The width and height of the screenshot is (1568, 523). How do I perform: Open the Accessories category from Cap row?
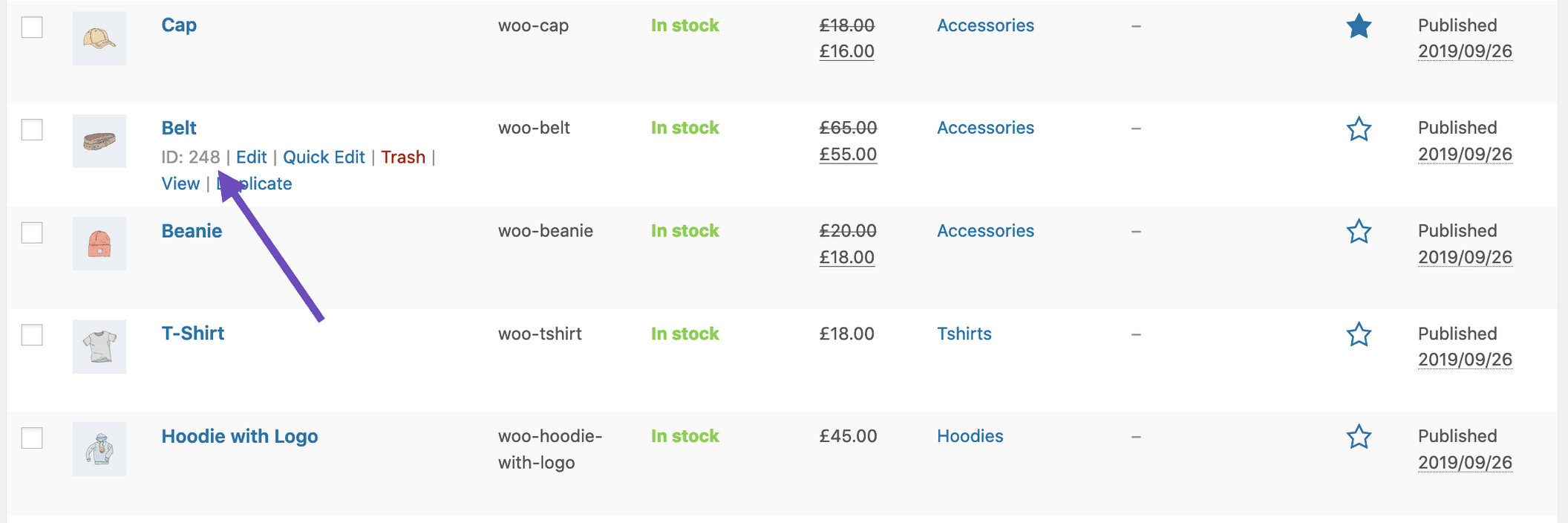[x=985, y=25]
